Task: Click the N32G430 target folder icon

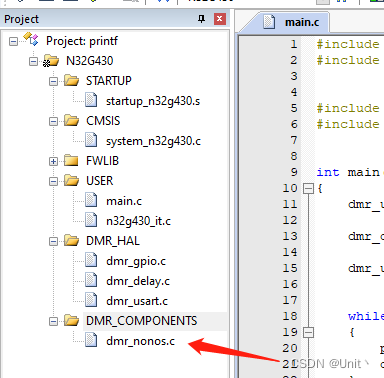Action: tap(51, 61)
